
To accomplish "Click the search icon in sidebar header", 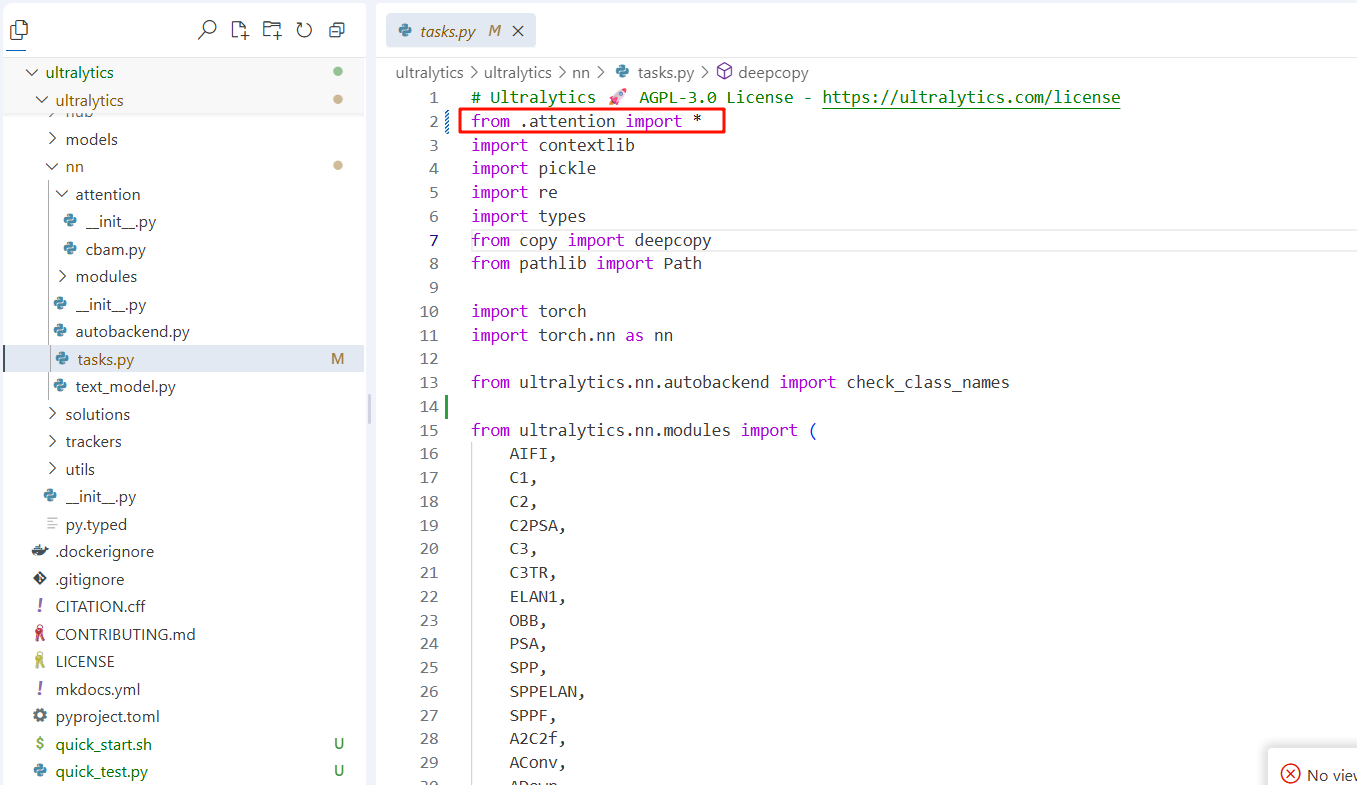I will (x=207, y=30).
